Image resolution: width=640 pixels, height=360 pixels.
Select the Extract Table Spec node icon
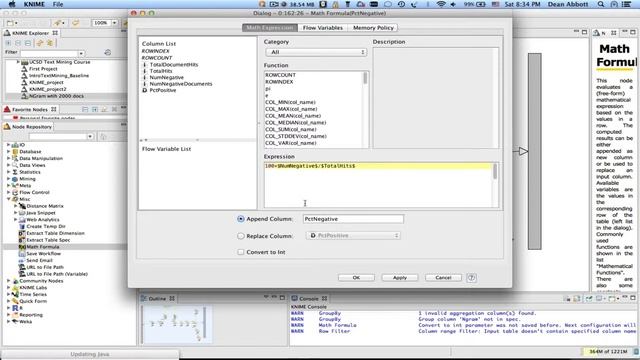22,240
